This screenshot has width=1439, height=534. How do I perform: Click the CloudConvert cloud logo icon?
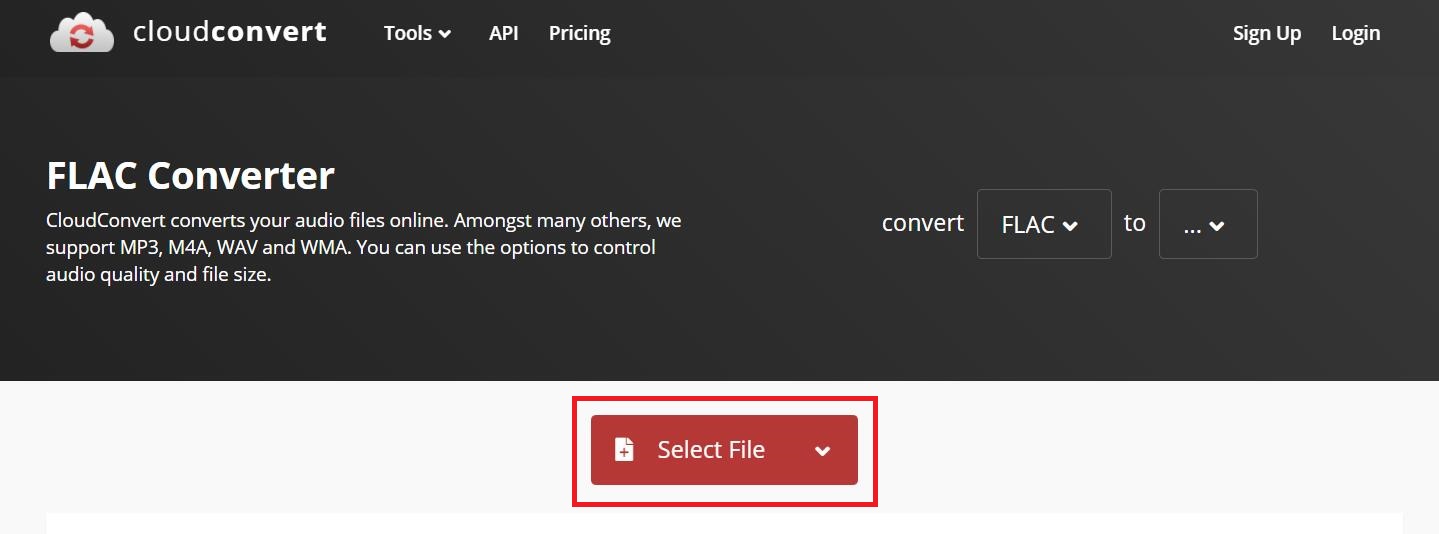tap(82, 32)
